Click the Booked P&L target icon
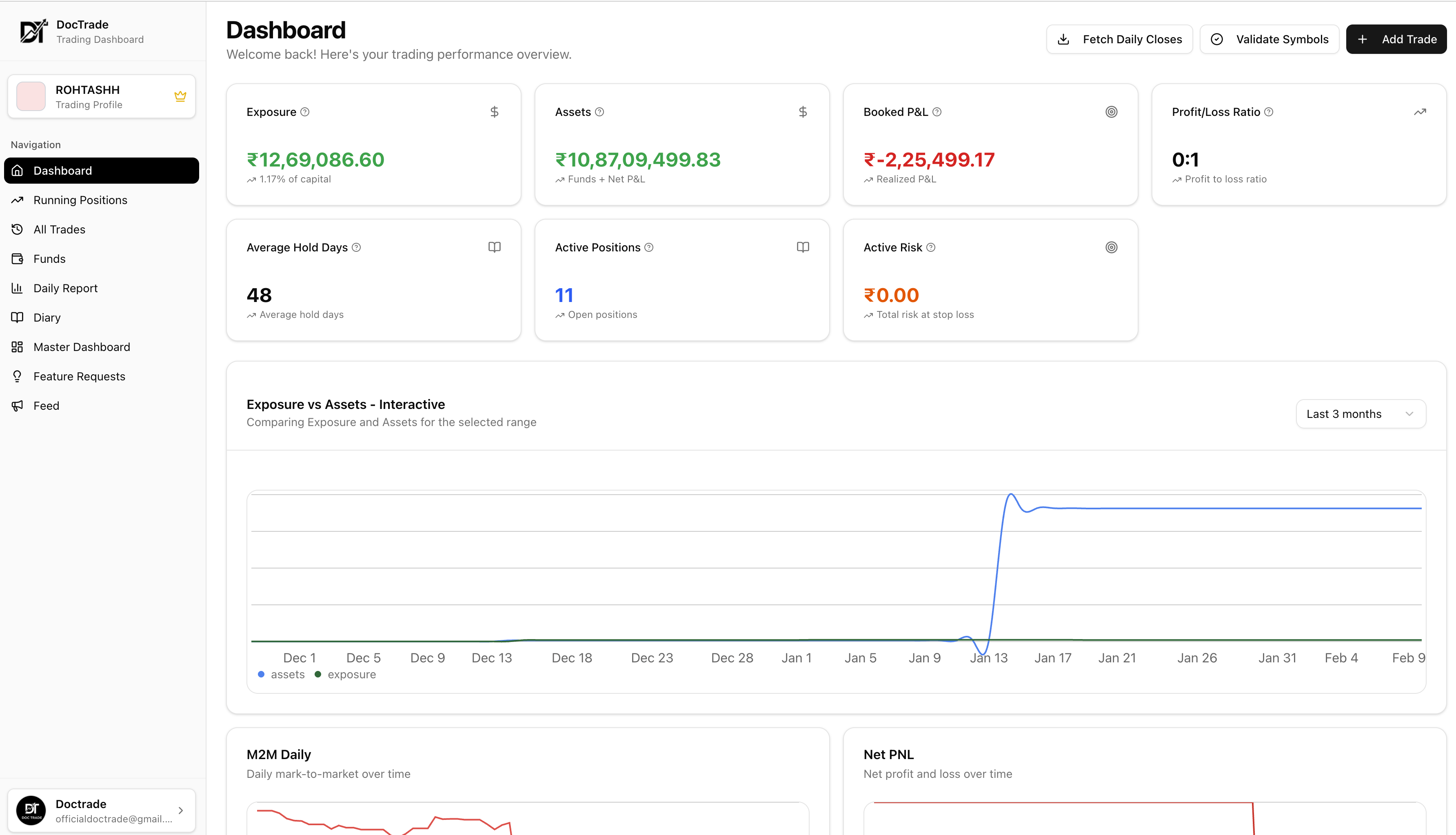 click(1111, 112)
